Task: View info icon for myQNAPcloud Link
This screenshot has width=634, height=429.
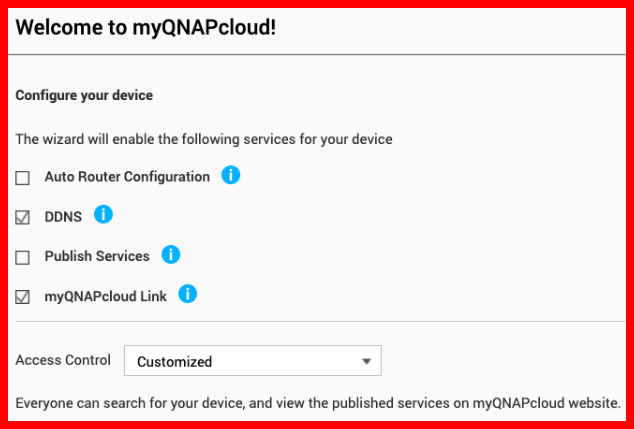Action: (x=188, y=294)
